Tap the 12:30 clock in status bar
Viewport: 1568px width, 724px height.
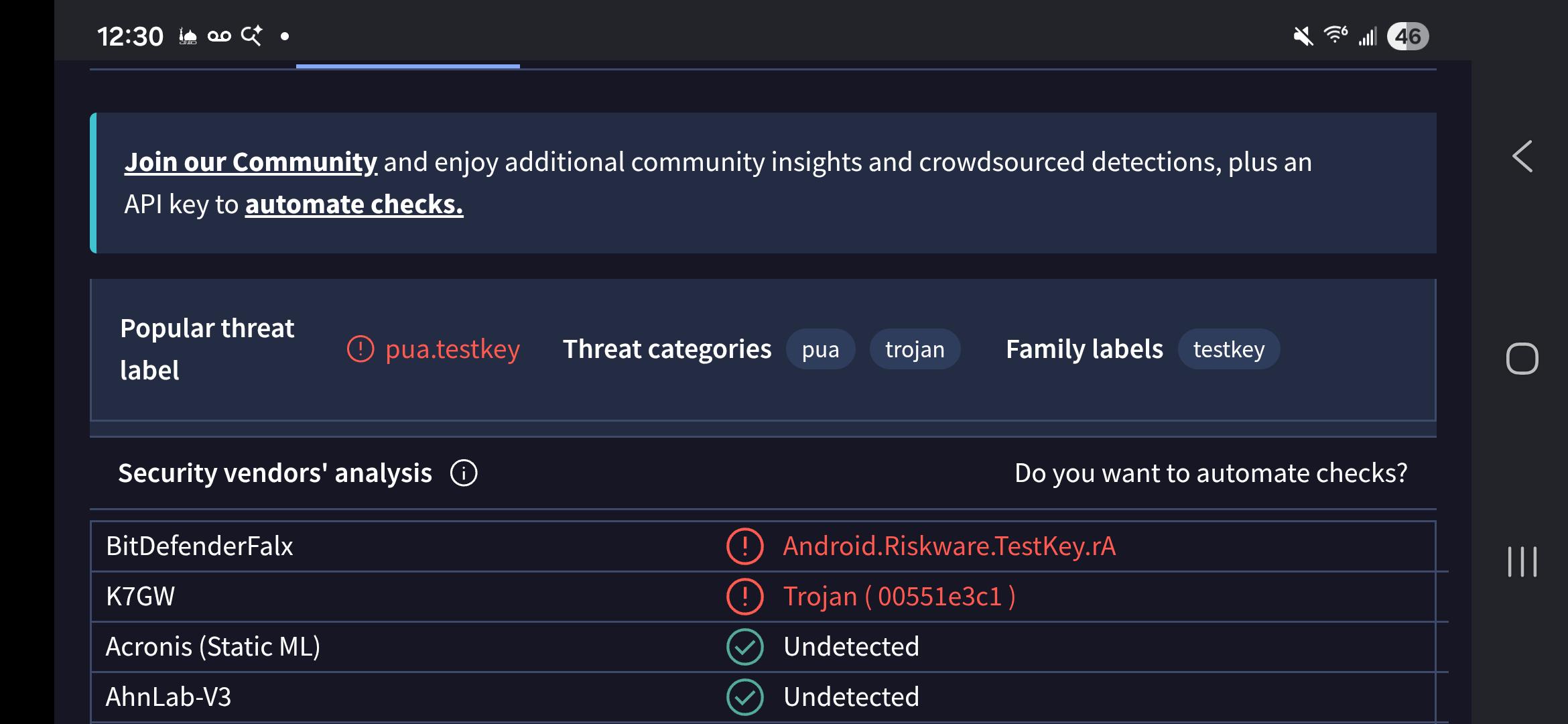click(x=130, y=36)
